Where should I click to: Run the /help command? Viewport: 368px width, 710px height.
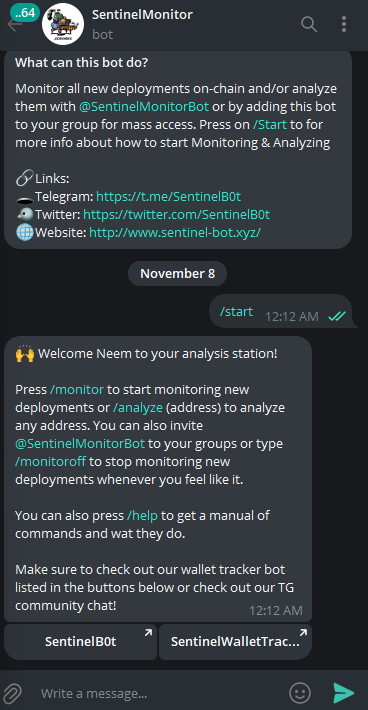[143, 515]
